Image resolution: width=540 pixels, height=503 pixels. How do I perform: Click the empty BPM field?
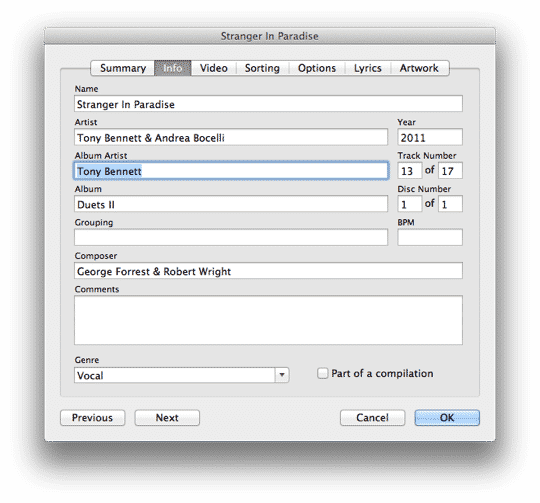click(x=430, y=238)
